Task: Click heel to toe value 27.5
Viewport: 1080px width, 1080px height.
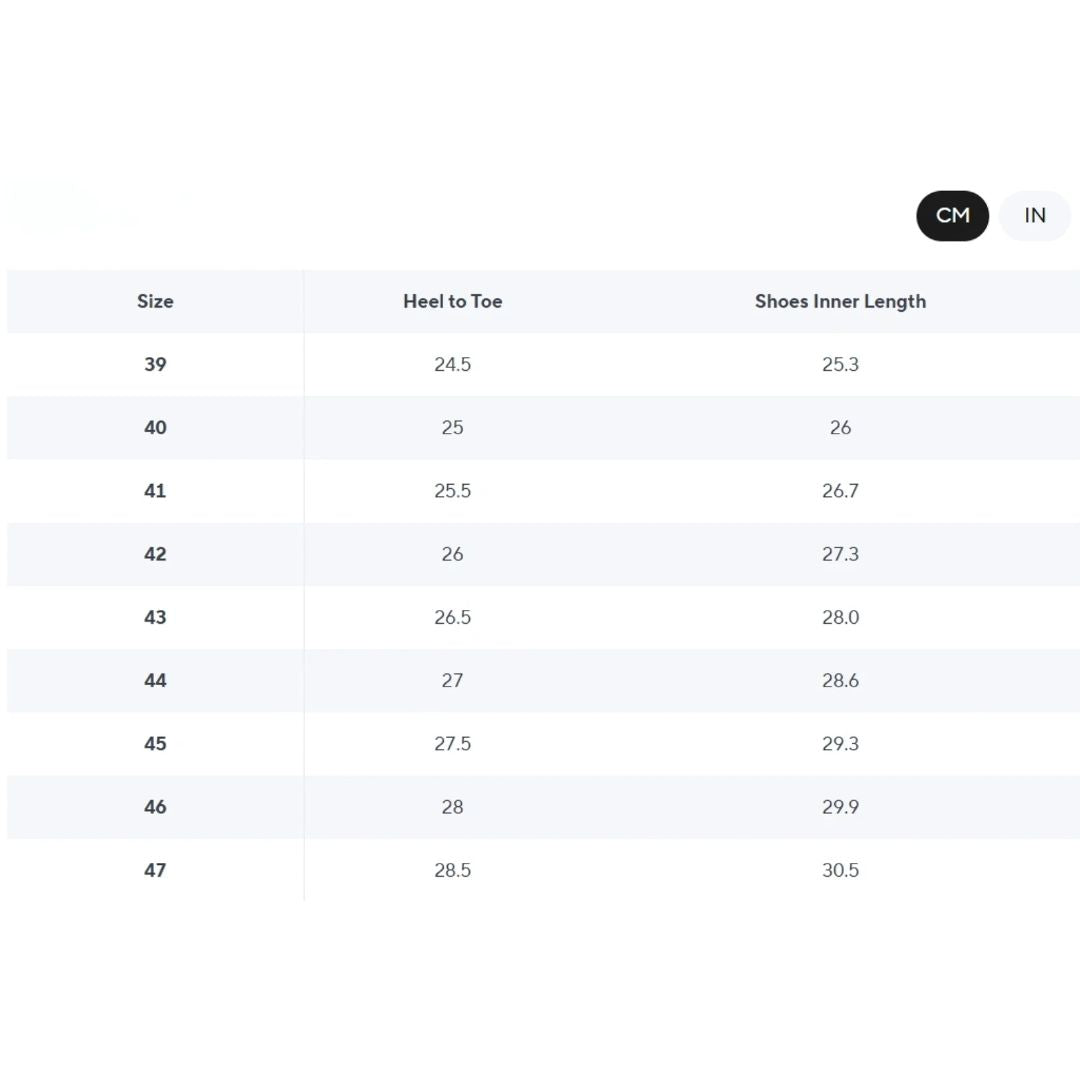Action: point(452,744)
